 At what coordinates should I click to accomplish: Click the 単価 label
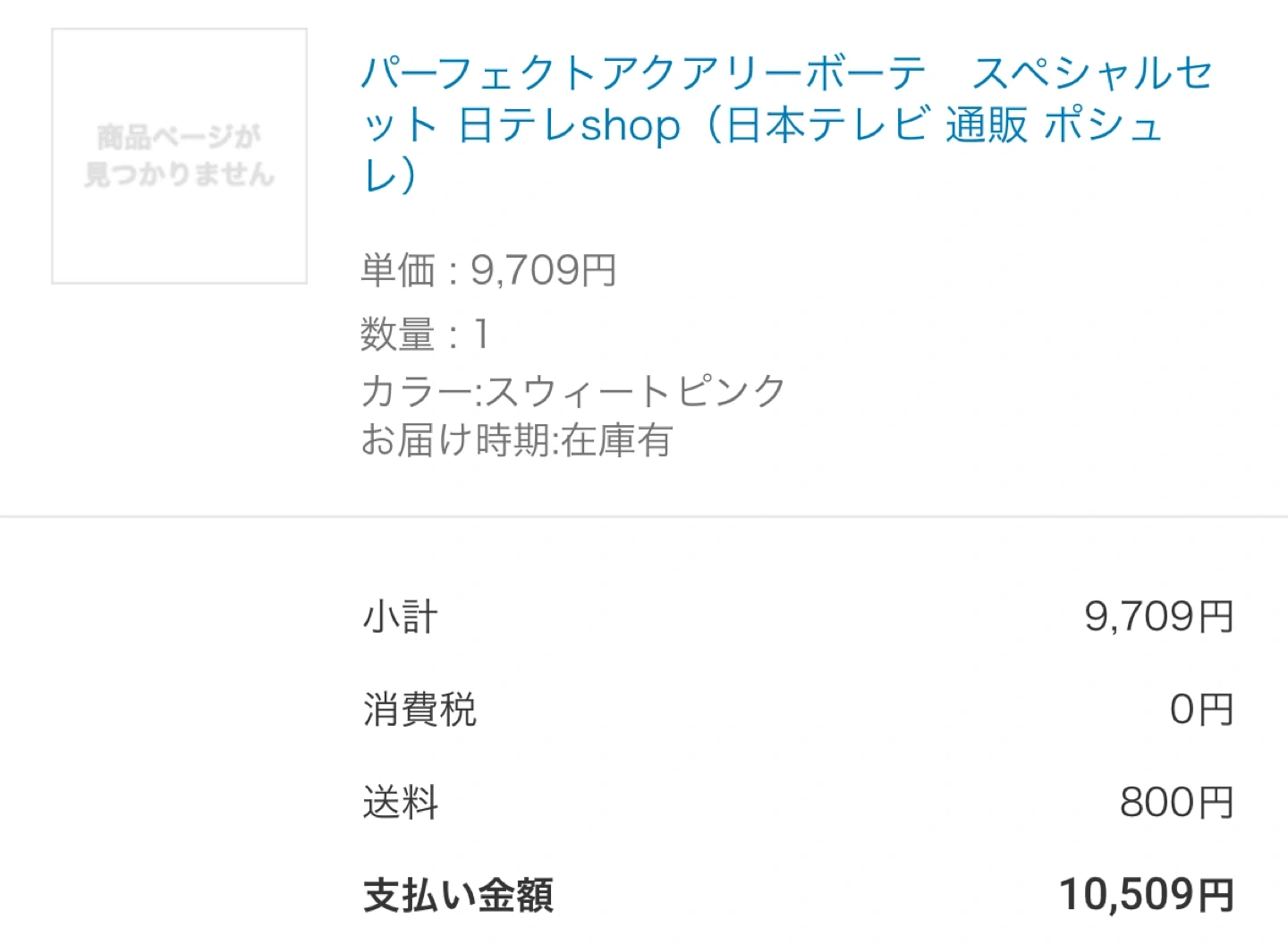click(x=398, y=270)
